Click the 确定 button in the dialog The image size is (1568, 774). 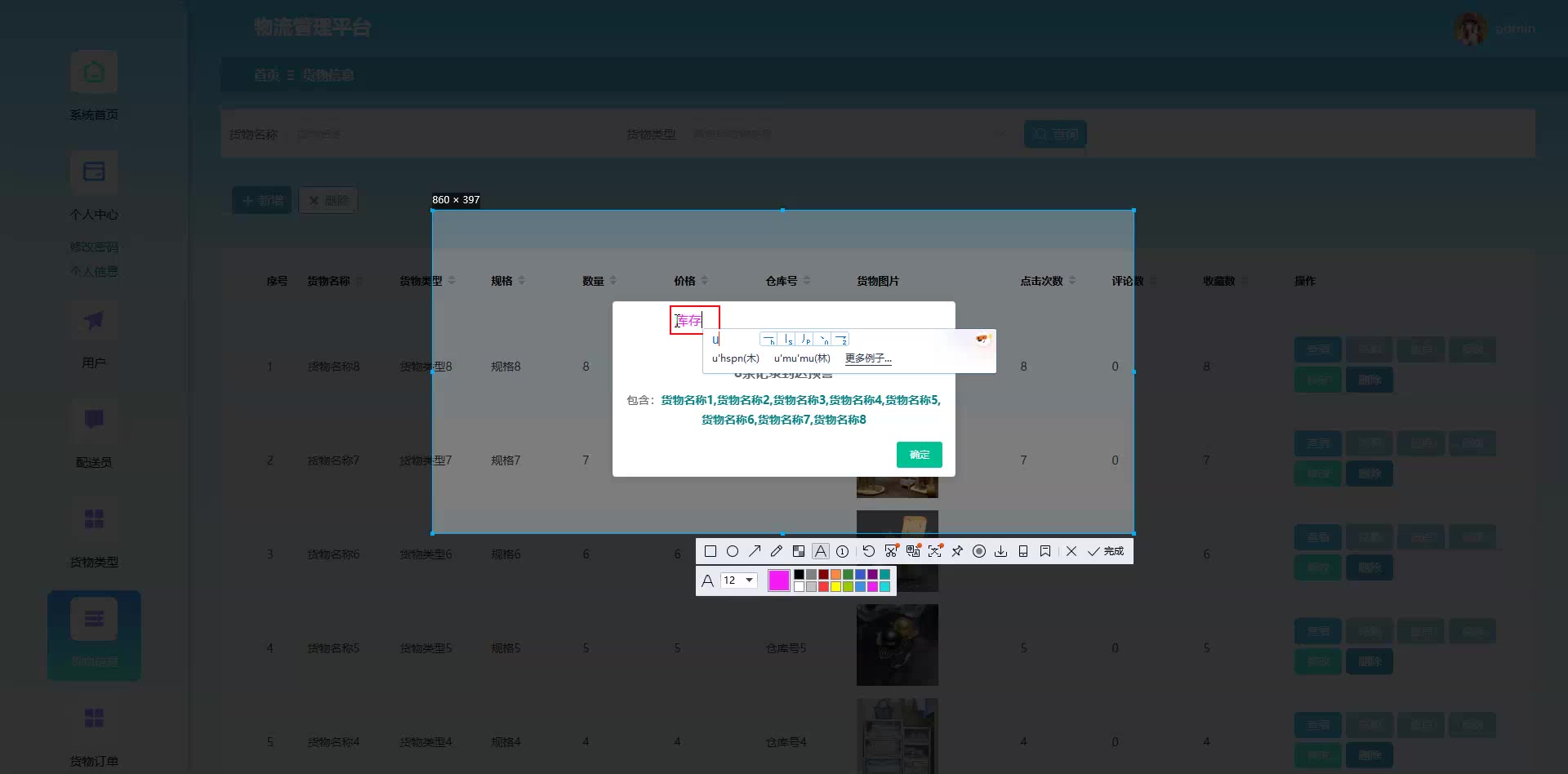920,455
